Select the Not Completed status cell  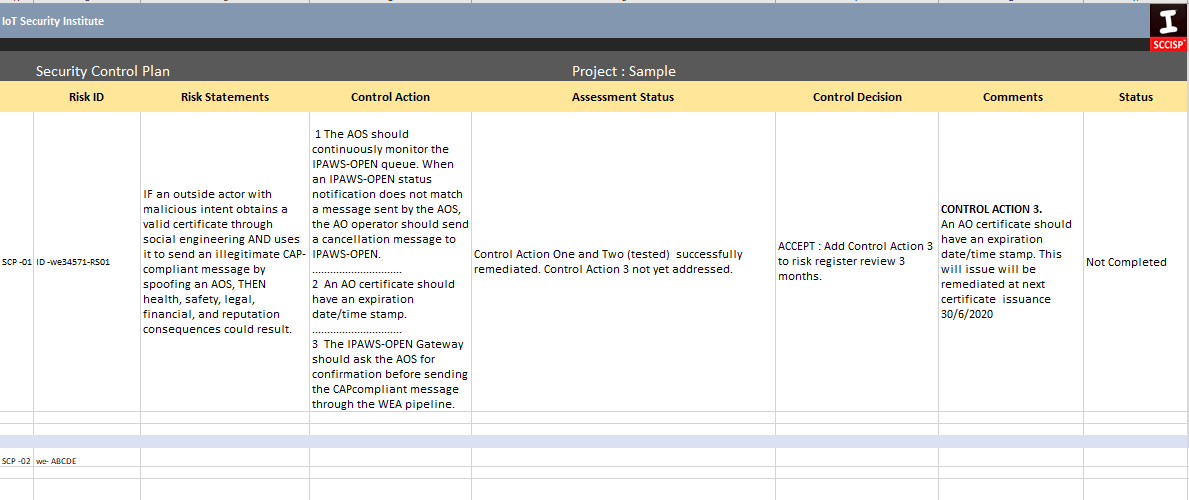click(x=1136, y=262)
